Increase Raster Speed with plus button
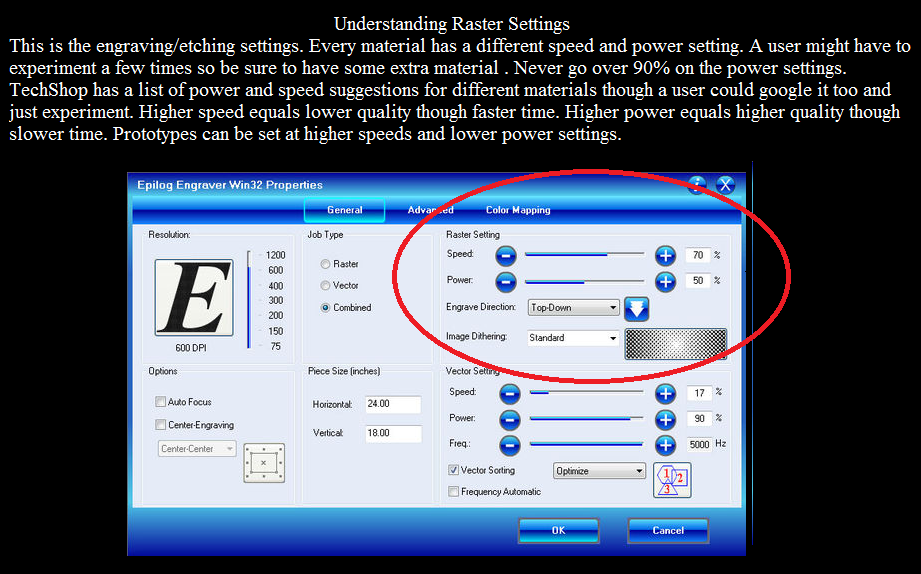Viewport: 921px width, 574px height. [665, 256]
